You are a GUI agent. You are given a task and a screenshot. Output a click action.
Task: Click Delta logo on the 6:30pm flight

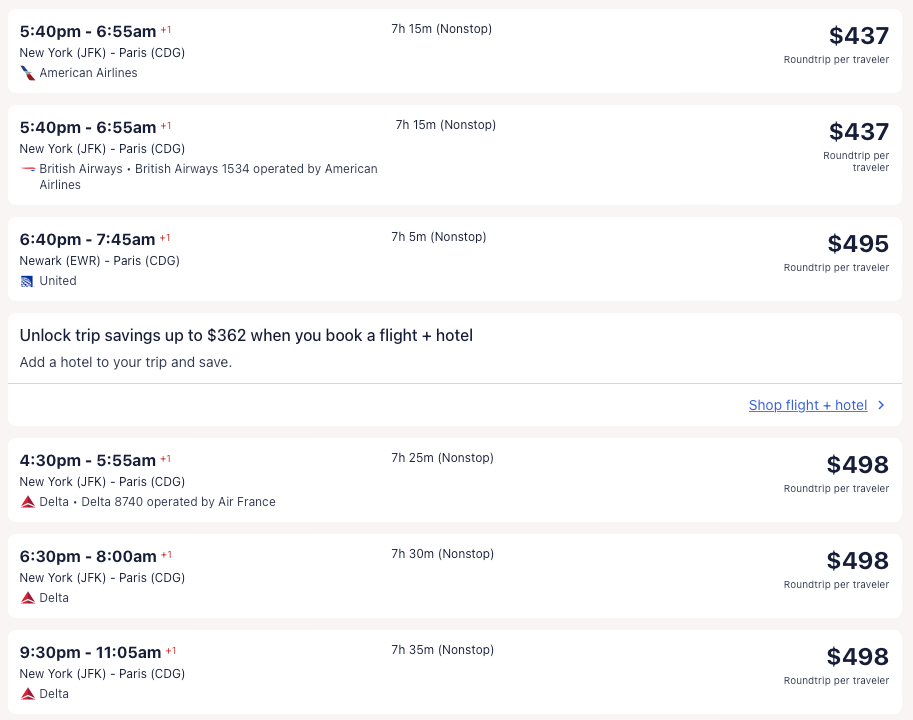(x=28, y=598)
